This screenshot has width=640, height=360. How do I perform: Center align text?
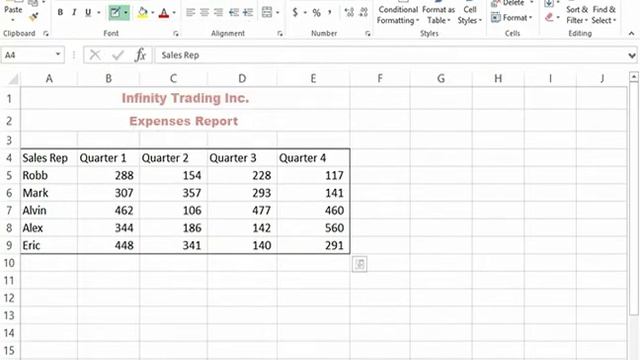coord(204,13)
